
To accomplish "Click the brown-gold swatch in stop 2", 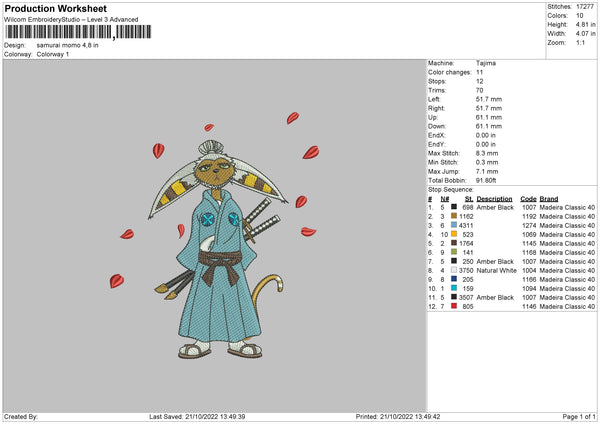I will click(x=454, y=216).
